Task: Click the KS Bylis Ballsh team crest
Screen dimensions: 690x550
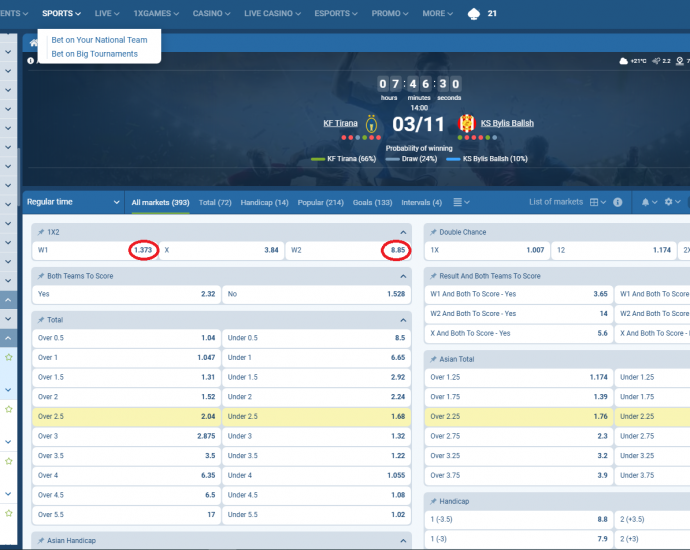Action: (x=465, y=124)
